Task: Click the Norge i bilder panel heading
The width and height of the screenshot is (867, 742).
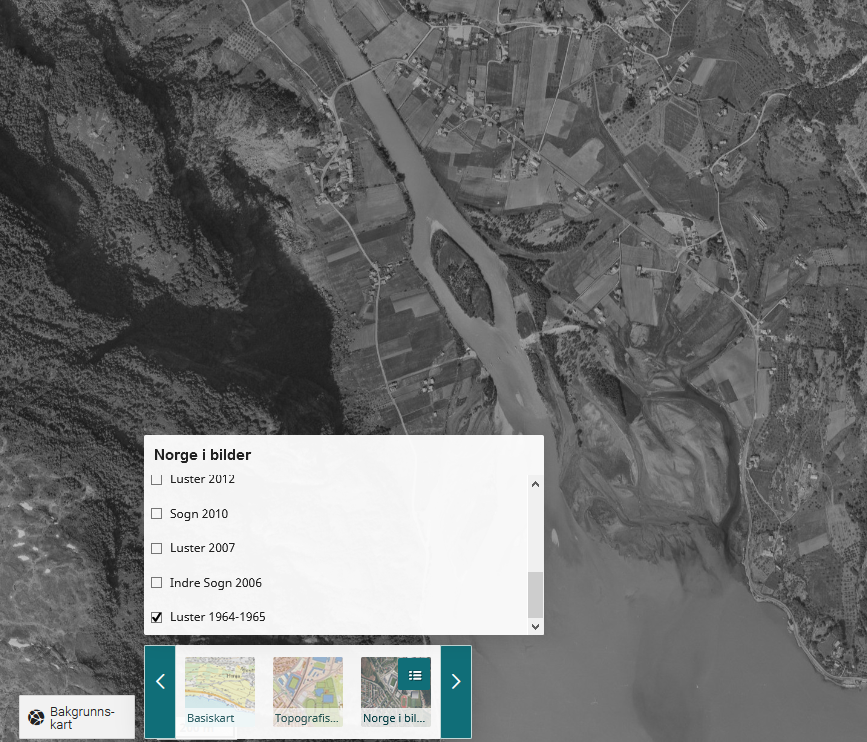Action: pos(202,455)
